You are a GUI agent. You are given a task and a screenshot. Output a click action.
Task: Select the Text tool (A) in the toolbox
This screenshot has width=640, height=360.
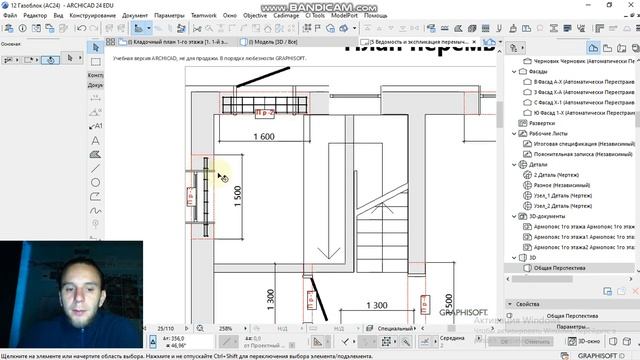pos(96,140)
